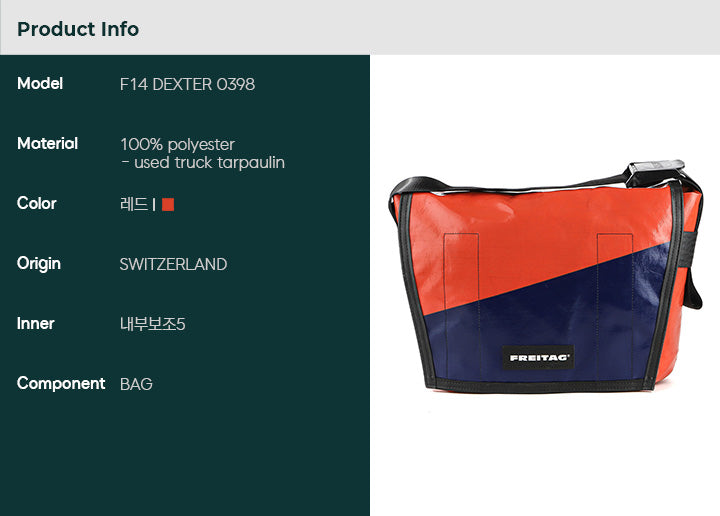The width and height of the screenshot is (720, 516).
Task: Select the 내부보조5 inner value
Action: tap(152, 324)
